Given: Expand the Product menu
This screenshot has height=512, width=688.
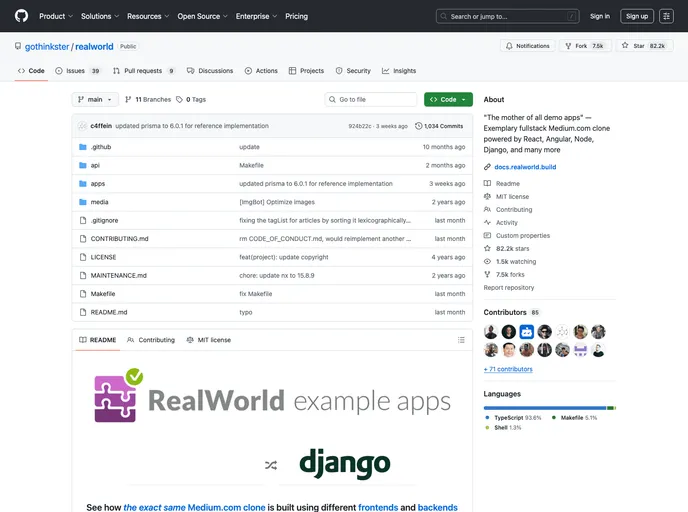Looking at the screenshot, I should [x=56, y=16].
